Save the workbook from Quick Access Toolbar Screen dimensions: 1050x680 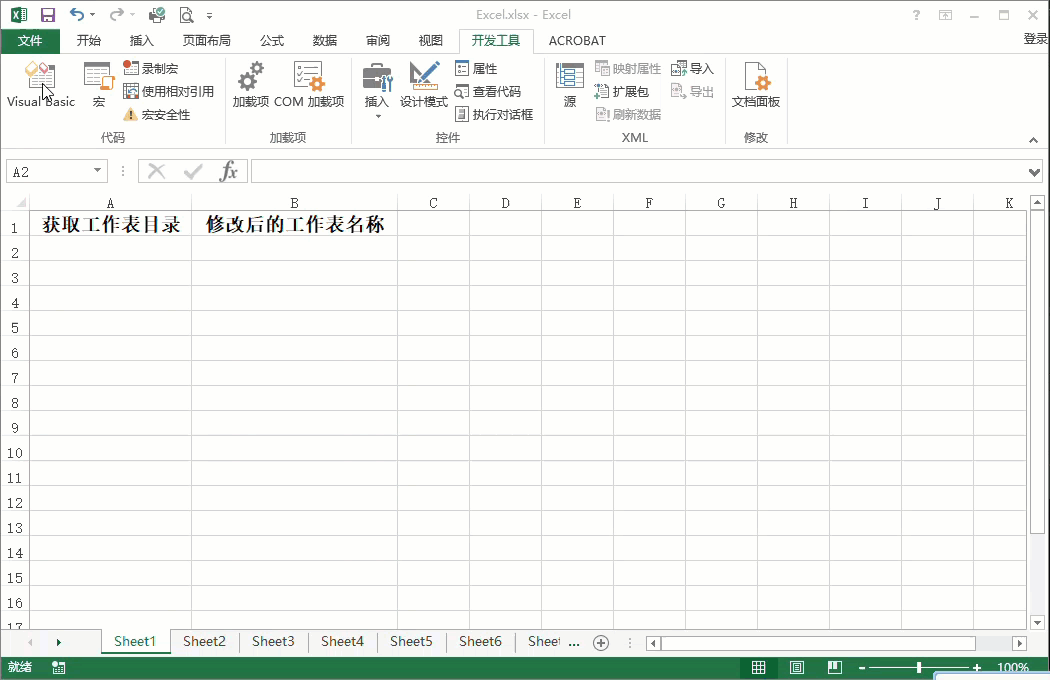pos(48,15)
